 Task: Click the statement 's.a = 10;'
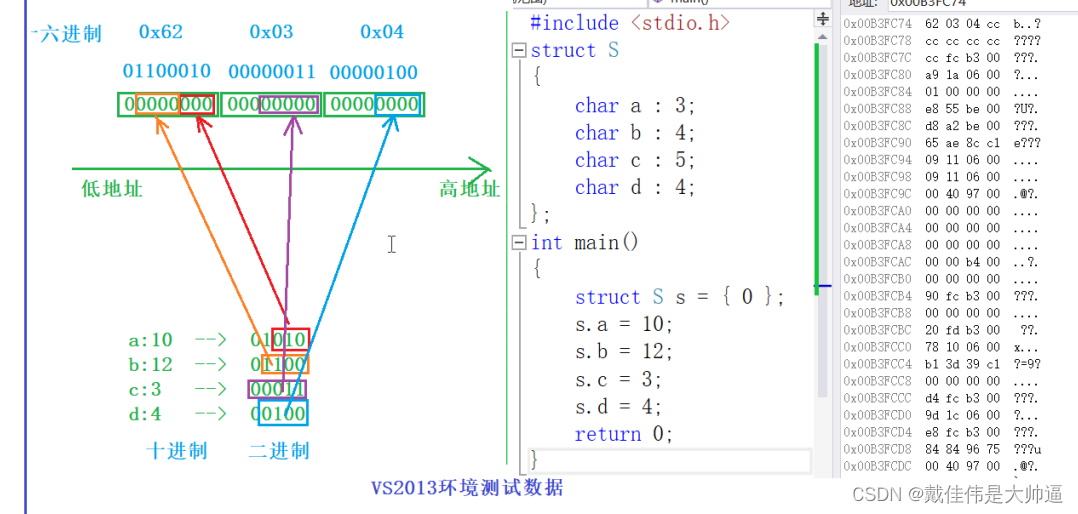point(625,324)
